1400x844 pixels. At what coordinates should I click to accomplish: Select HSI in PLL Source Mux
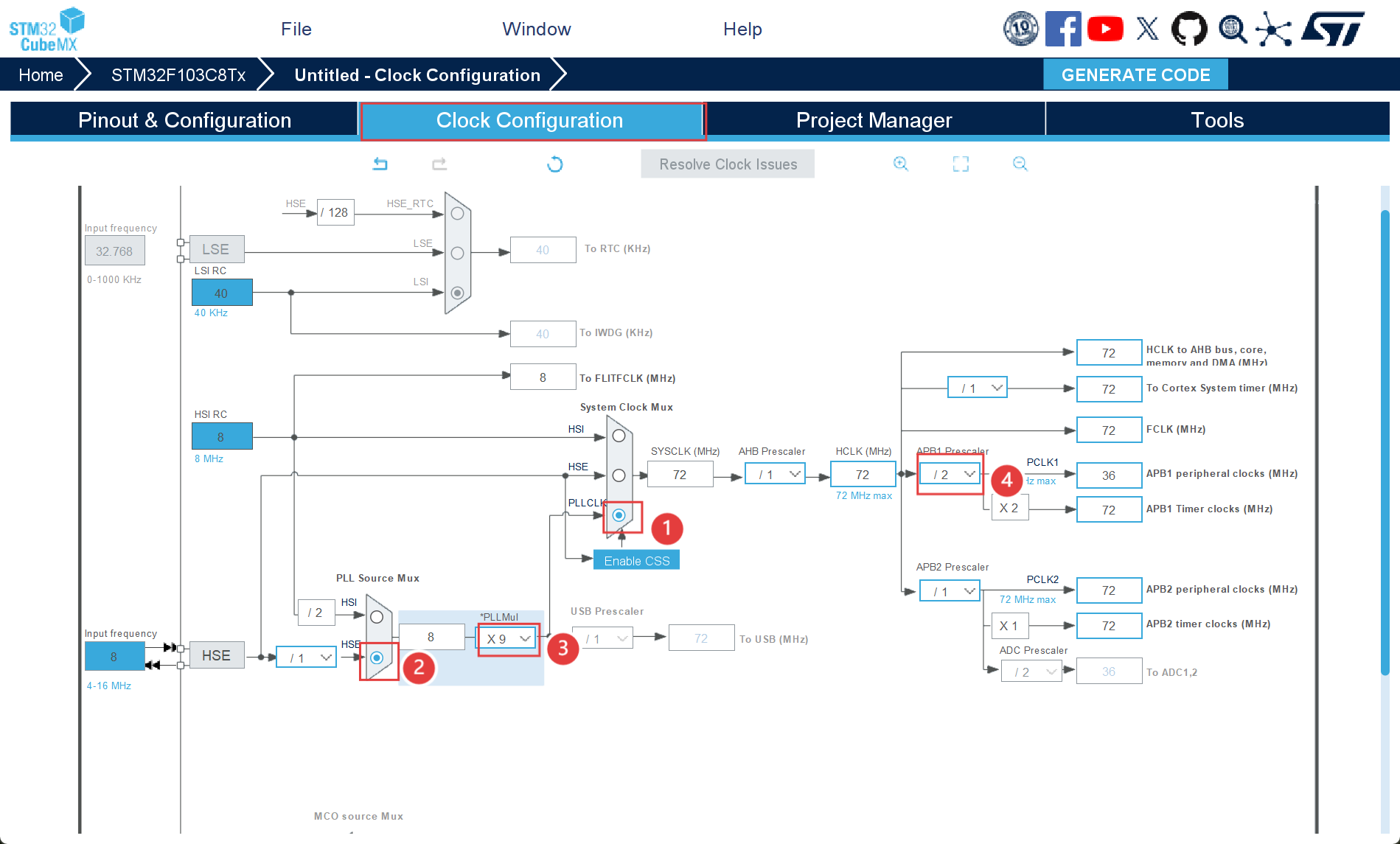point(377,617)
